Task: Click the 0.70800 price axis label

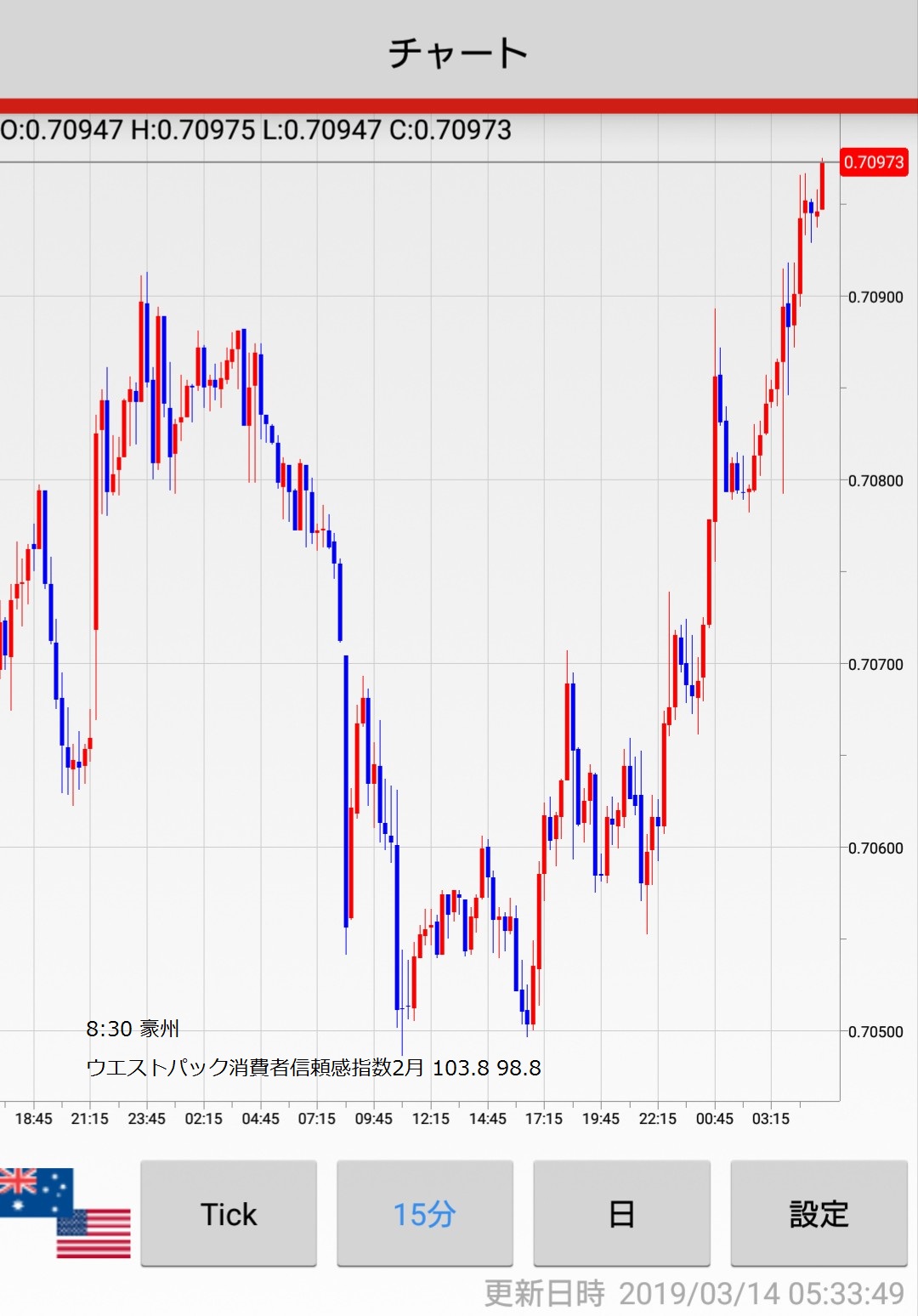Action: [875, 480]
